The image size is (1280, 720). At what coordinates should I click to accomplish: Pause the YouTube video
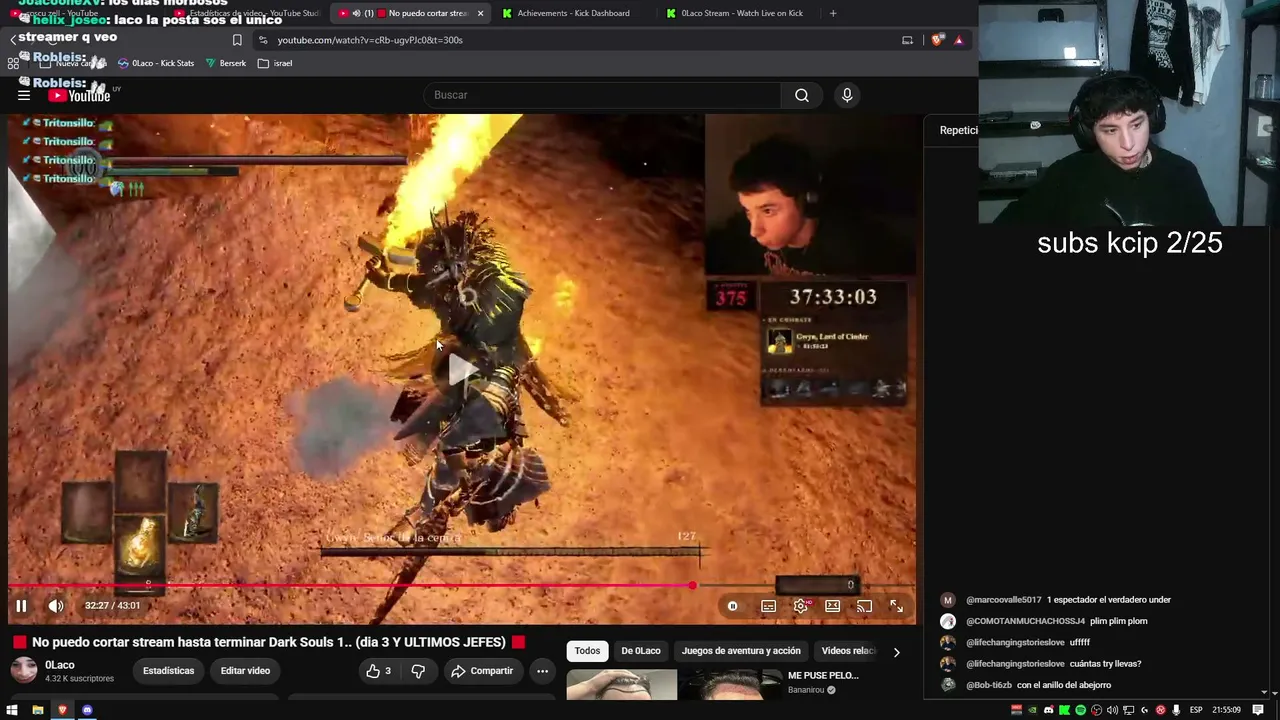click(21, 606)
